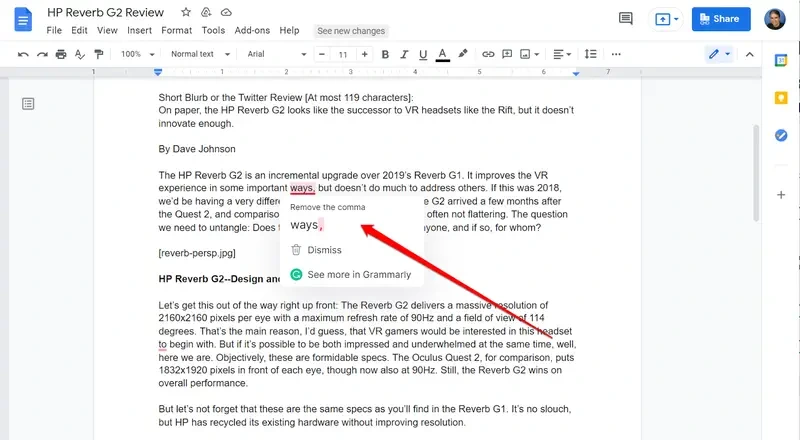Open the Insert menu
The height and width of the screenshot is (440, 800).
tap(139, 31)
